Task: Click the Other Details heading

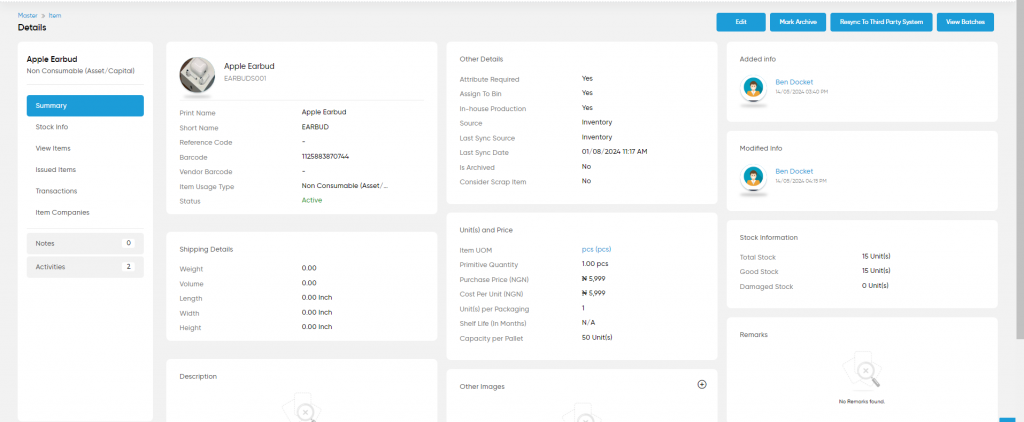Action: (481, 59)
